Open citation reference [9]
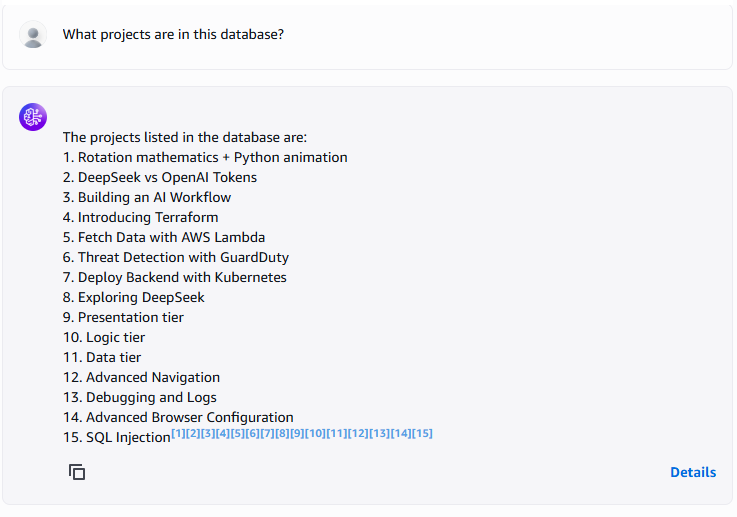This screenshot has width=737, height=517. (x=297, y=433)
